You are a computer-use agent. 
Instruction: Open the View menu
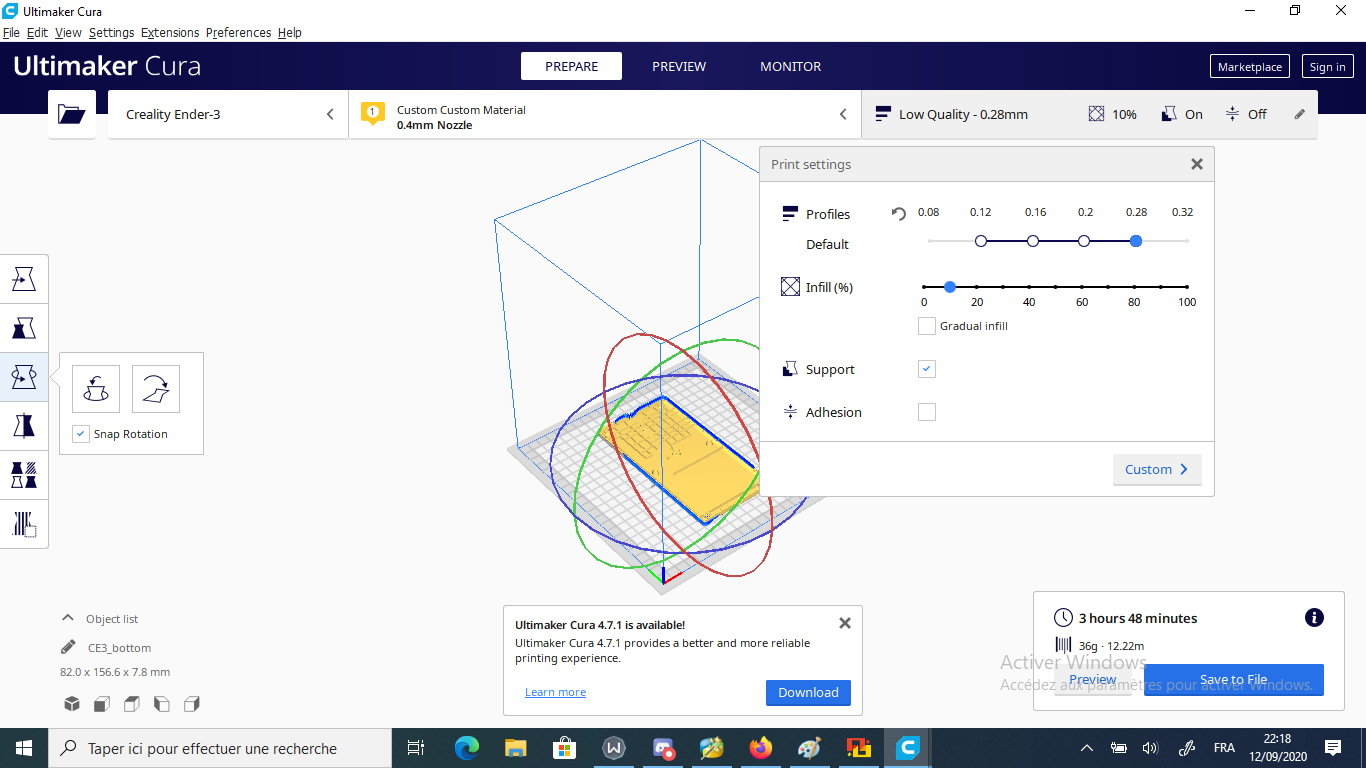[68, 32]
